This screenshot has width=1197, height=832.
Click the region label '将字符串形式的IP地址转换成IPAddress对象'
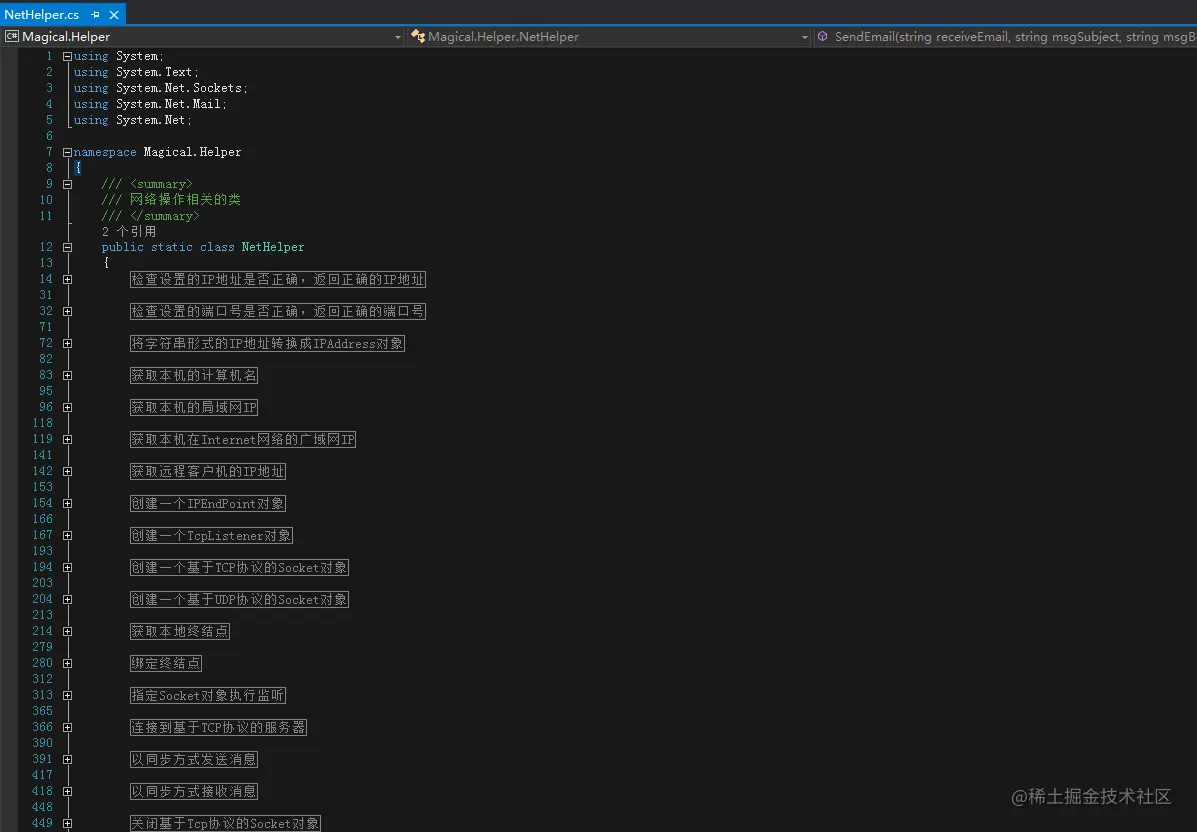[267, 343]
